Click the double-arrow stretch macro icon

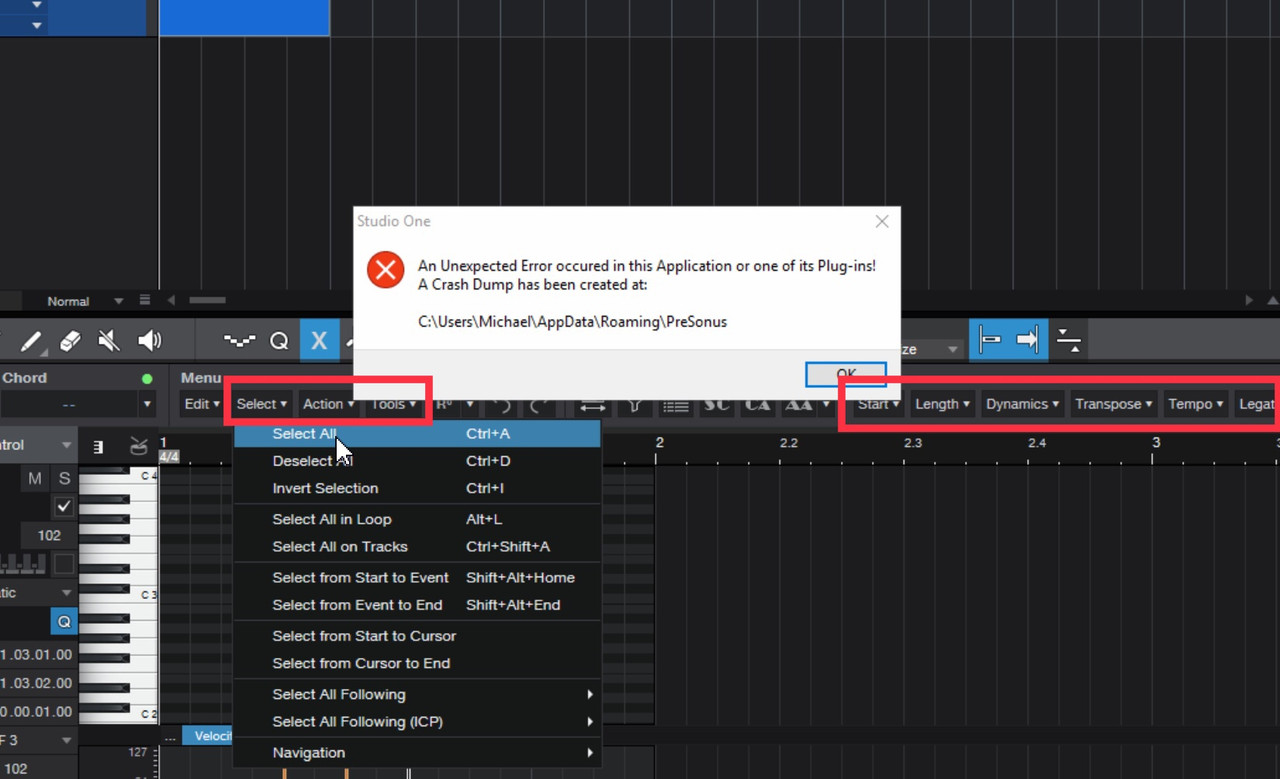tap(592, 404)
